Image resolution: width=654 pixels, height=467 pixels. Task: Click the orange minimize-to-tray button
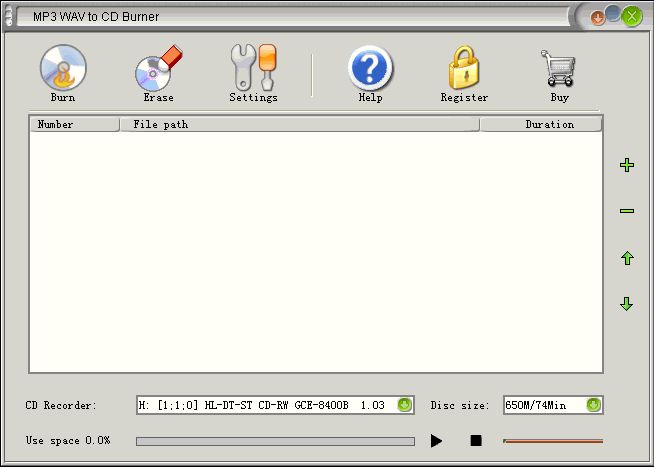pos(598,18)
